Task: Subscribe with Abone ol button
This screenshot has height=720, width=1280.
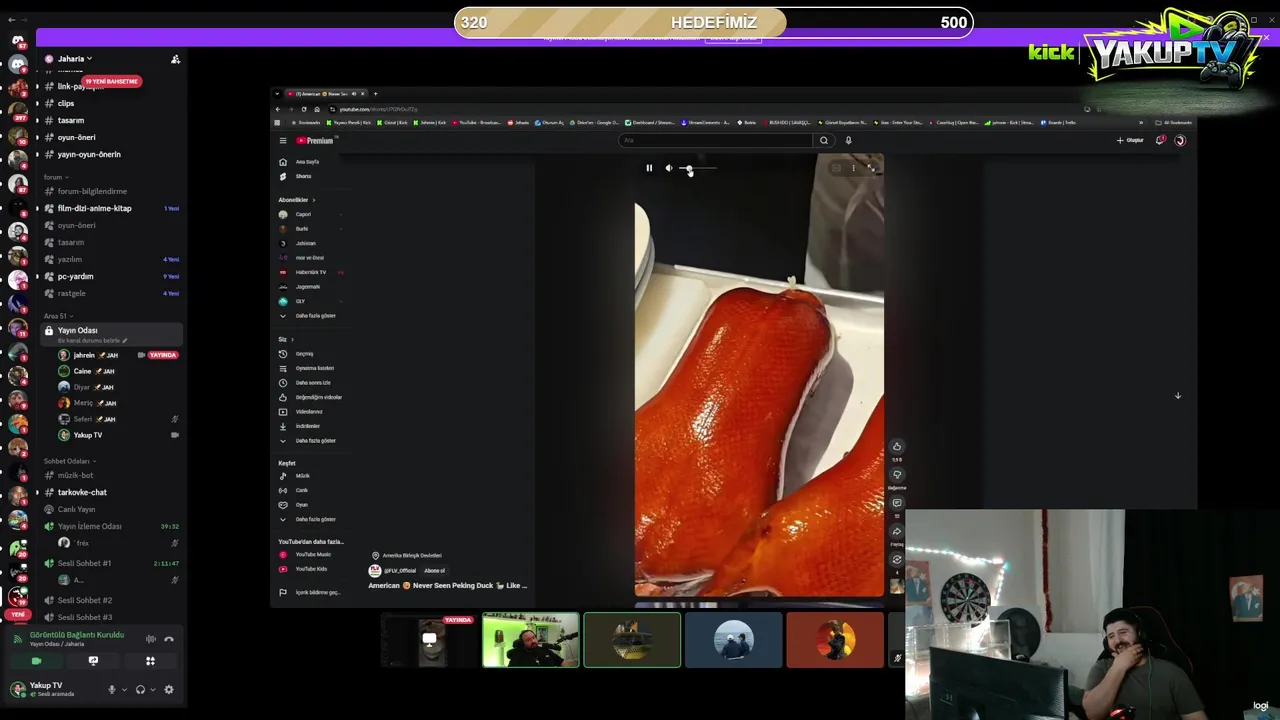Action: [434, 571]
